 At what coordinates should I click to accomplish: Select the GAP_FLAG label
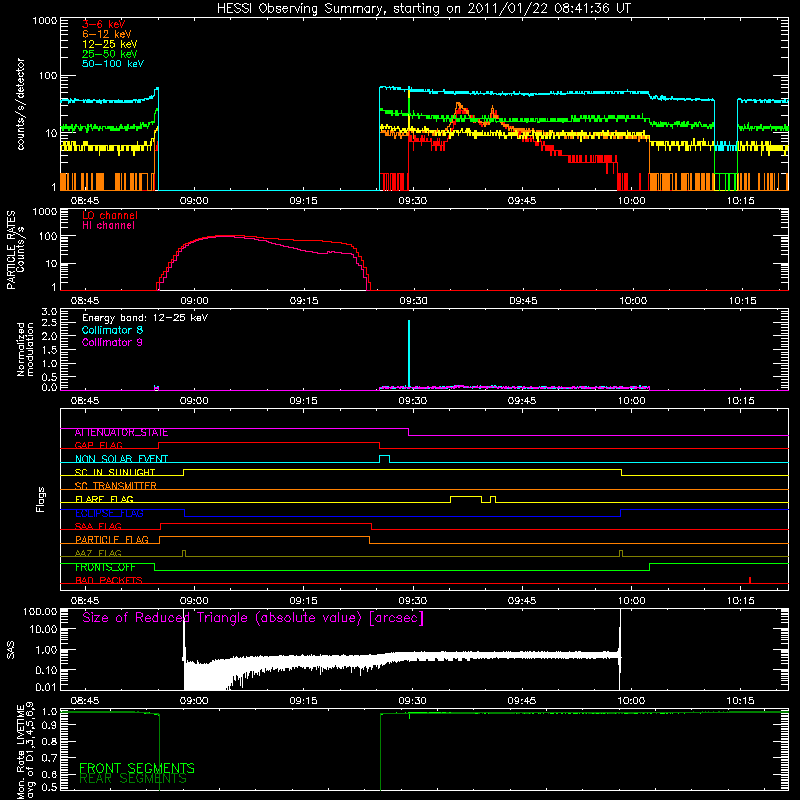98,445
